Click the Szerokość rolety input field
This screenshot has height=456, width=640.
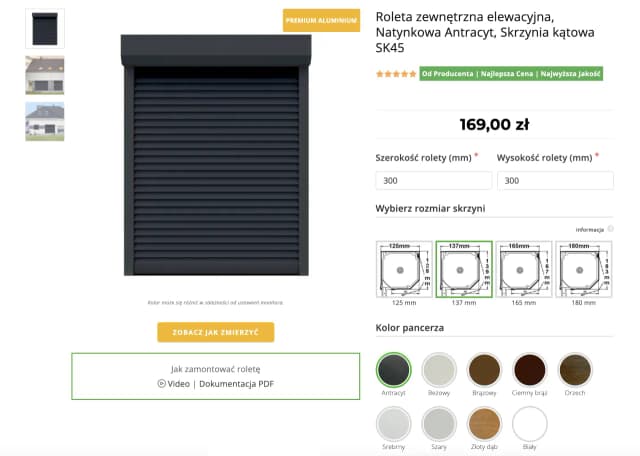tap(433, 181)
